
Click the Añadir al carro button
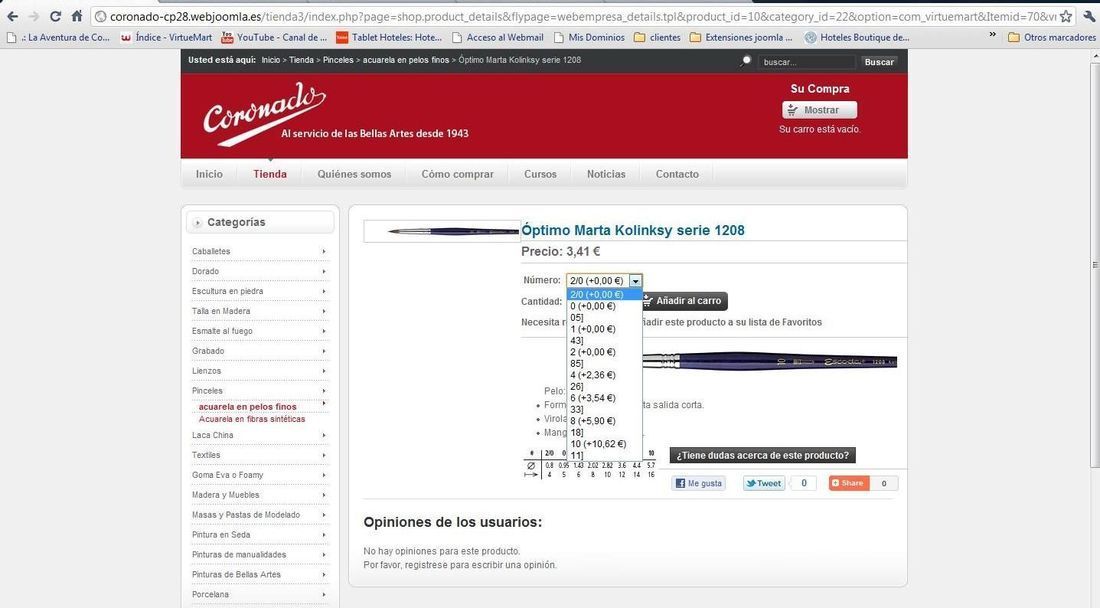(x=683, y=301)
